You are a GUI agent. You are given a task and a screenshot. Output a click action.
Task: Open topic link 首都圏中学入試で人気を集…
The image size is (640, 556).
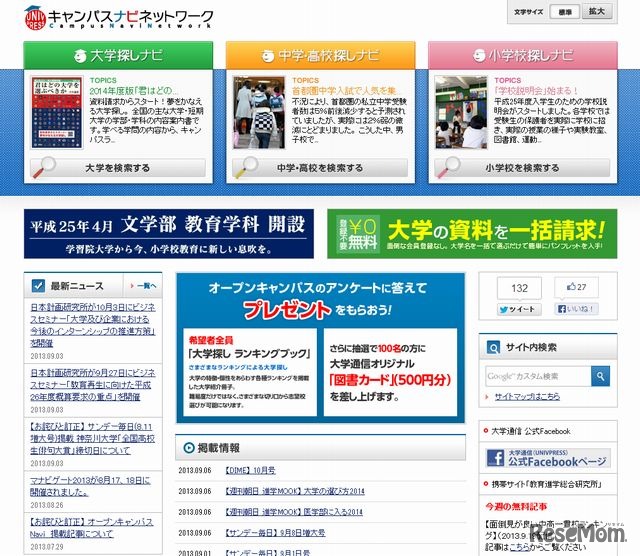(x=346, y=91)
